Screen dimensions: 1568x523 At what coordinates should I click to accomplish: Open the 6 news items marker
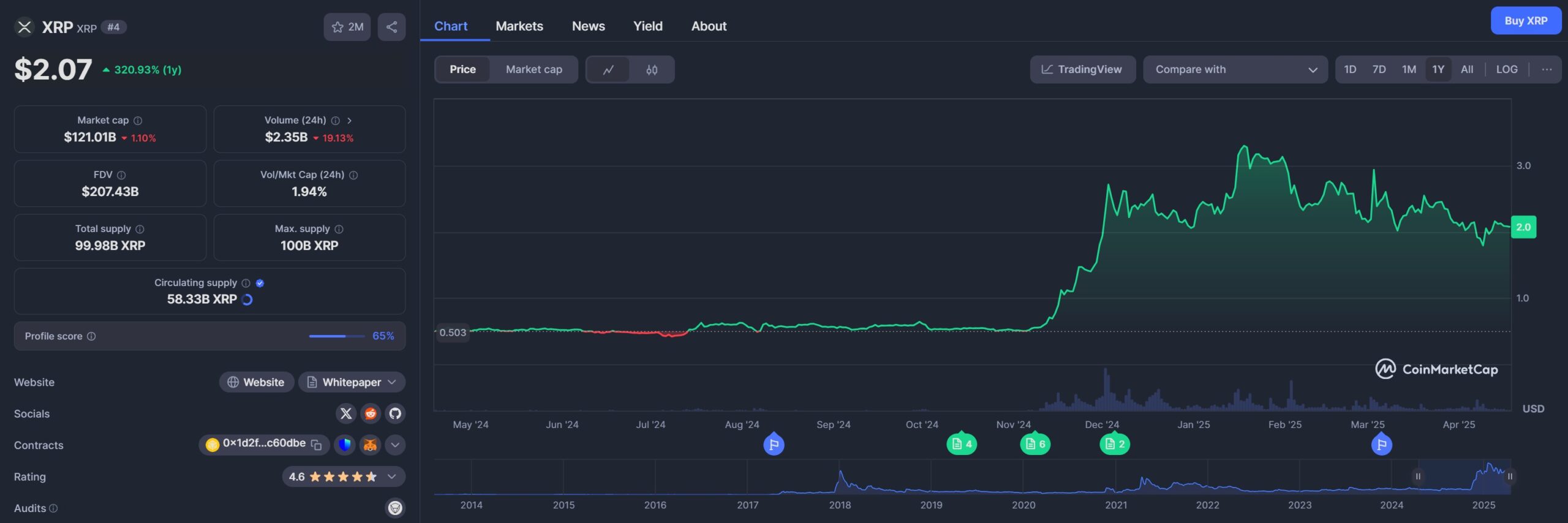click(1035, 444)
